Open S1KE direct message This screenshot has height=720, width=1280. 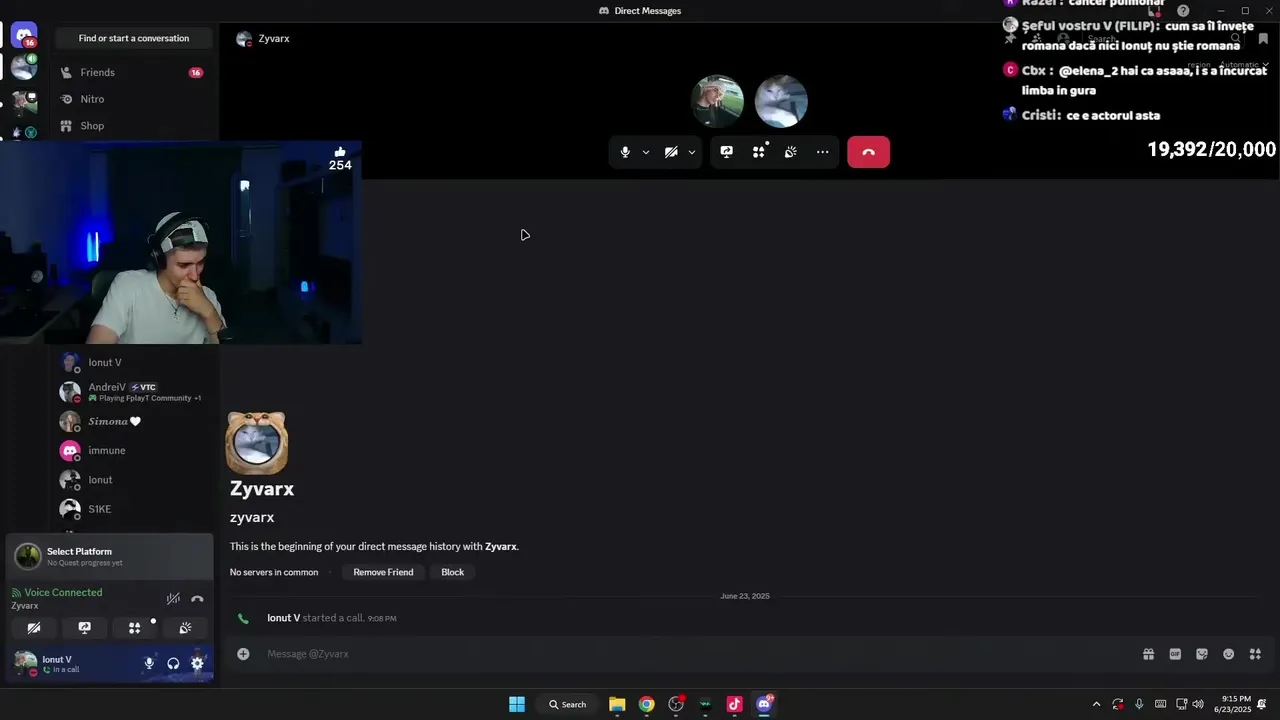133,509
